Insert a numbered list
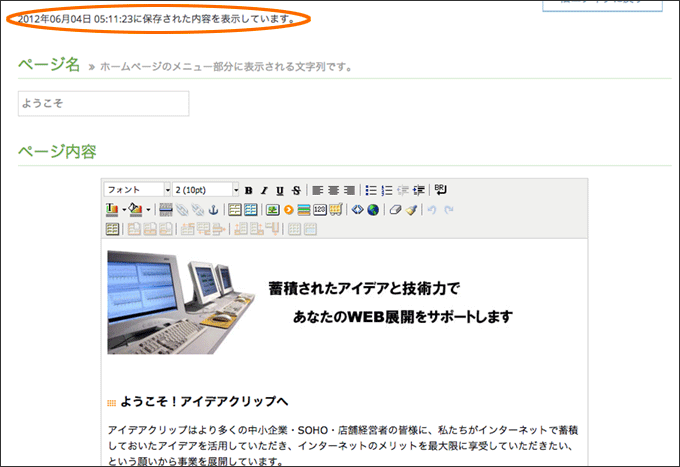 tap(387, 190)
